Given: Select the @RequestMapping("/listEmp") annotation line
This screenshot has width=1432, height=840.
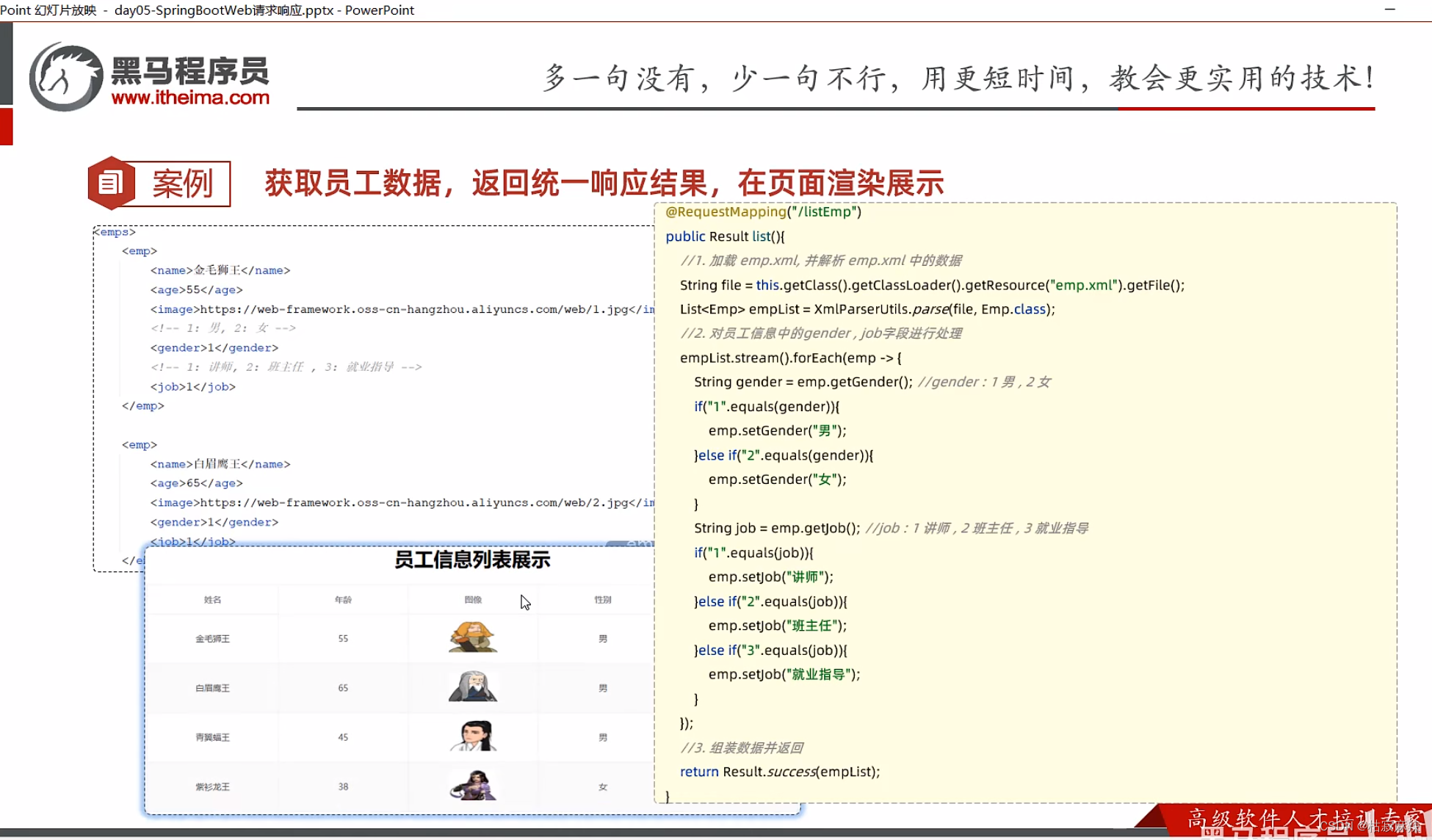Looking at the screenshot, I should [762, 211].
